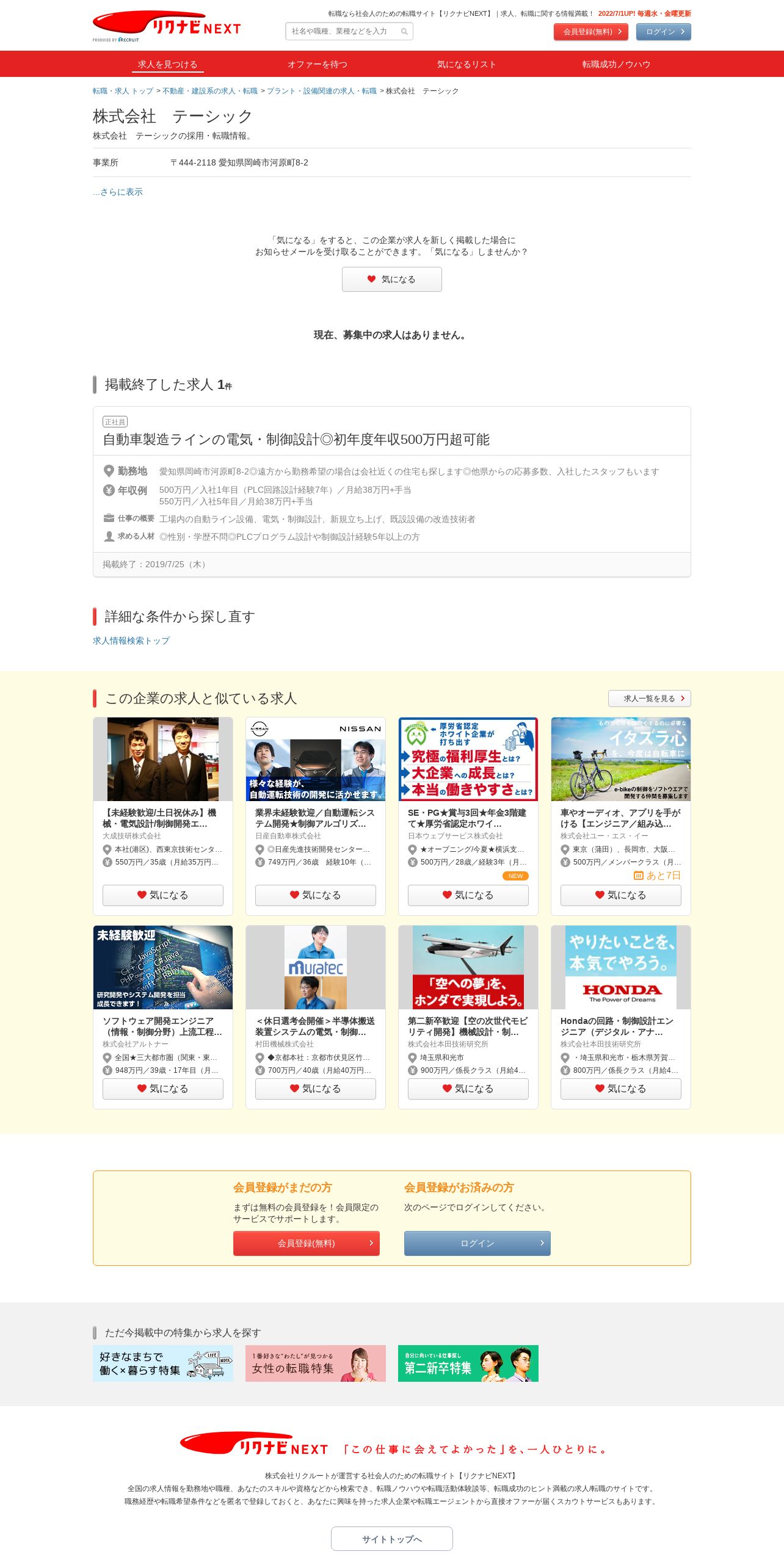
Task: Open the 求人情報検索トップ link
Action: [131, 641]
